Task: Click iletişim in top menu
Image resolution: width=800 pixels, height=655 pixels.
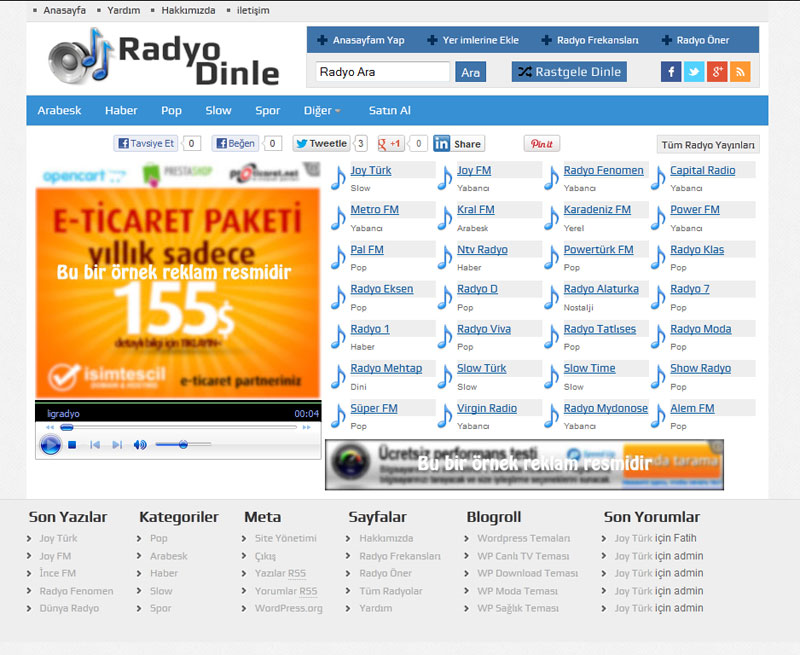Action: 253,10
